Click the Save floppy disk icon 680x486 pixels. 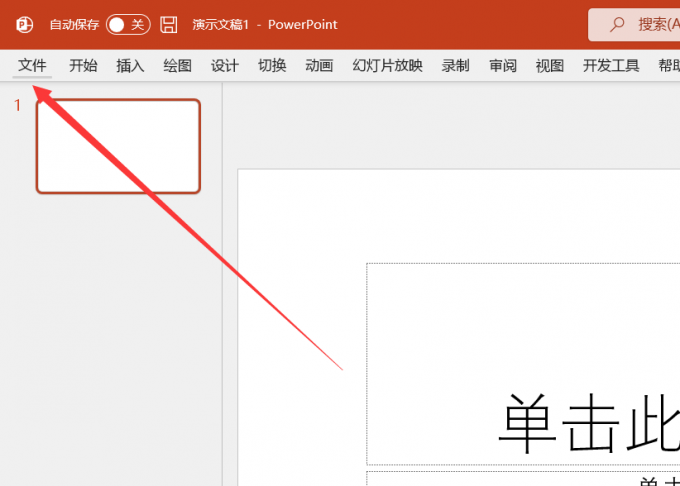(x=169, y=24)
